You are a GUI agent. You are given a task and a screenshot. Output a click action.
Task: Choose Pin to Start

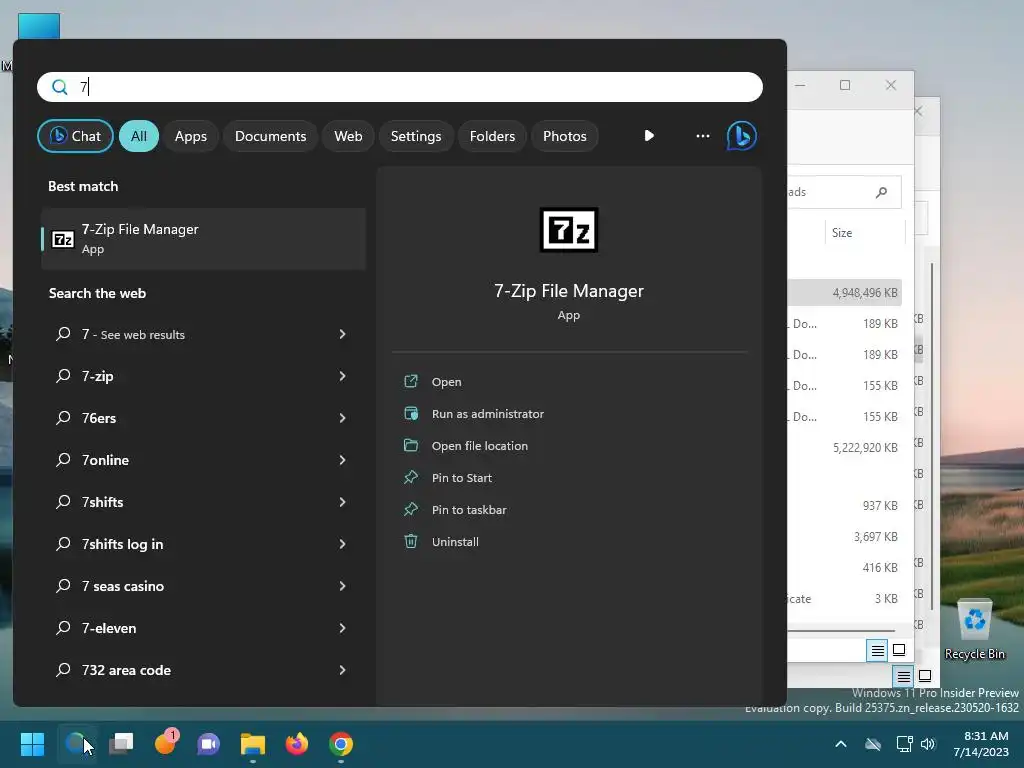[462, 478]
